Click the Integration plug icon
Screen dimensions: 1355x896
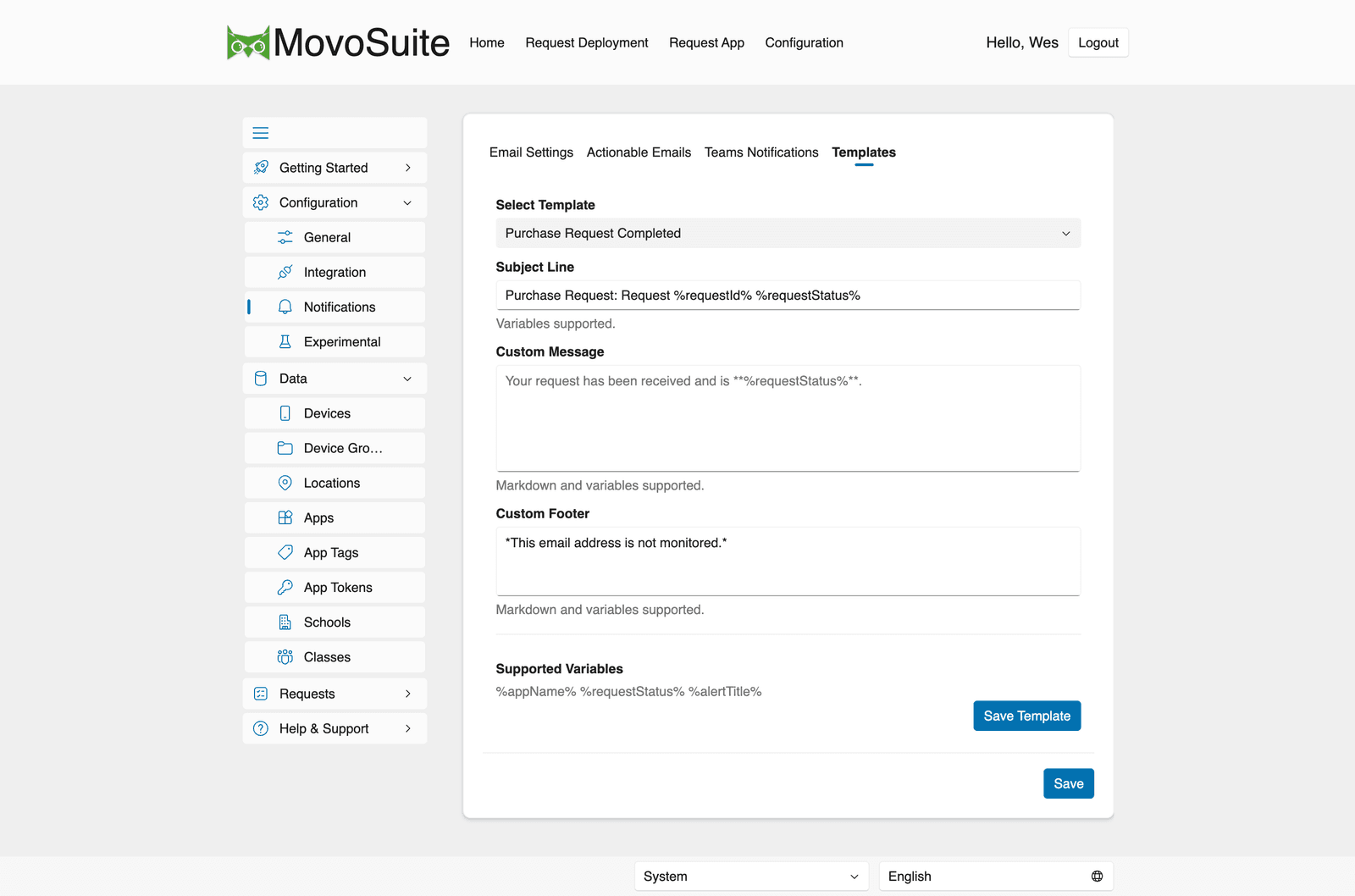(285, 272)
